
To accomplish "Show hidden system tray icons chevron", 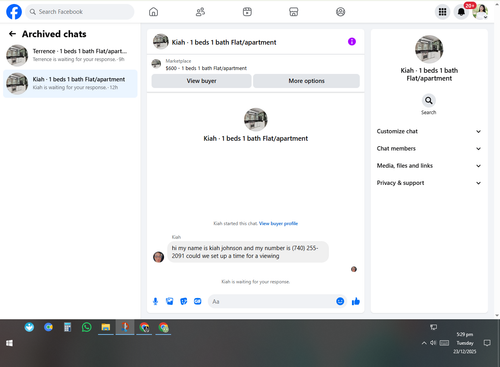I will coord(424,343).
